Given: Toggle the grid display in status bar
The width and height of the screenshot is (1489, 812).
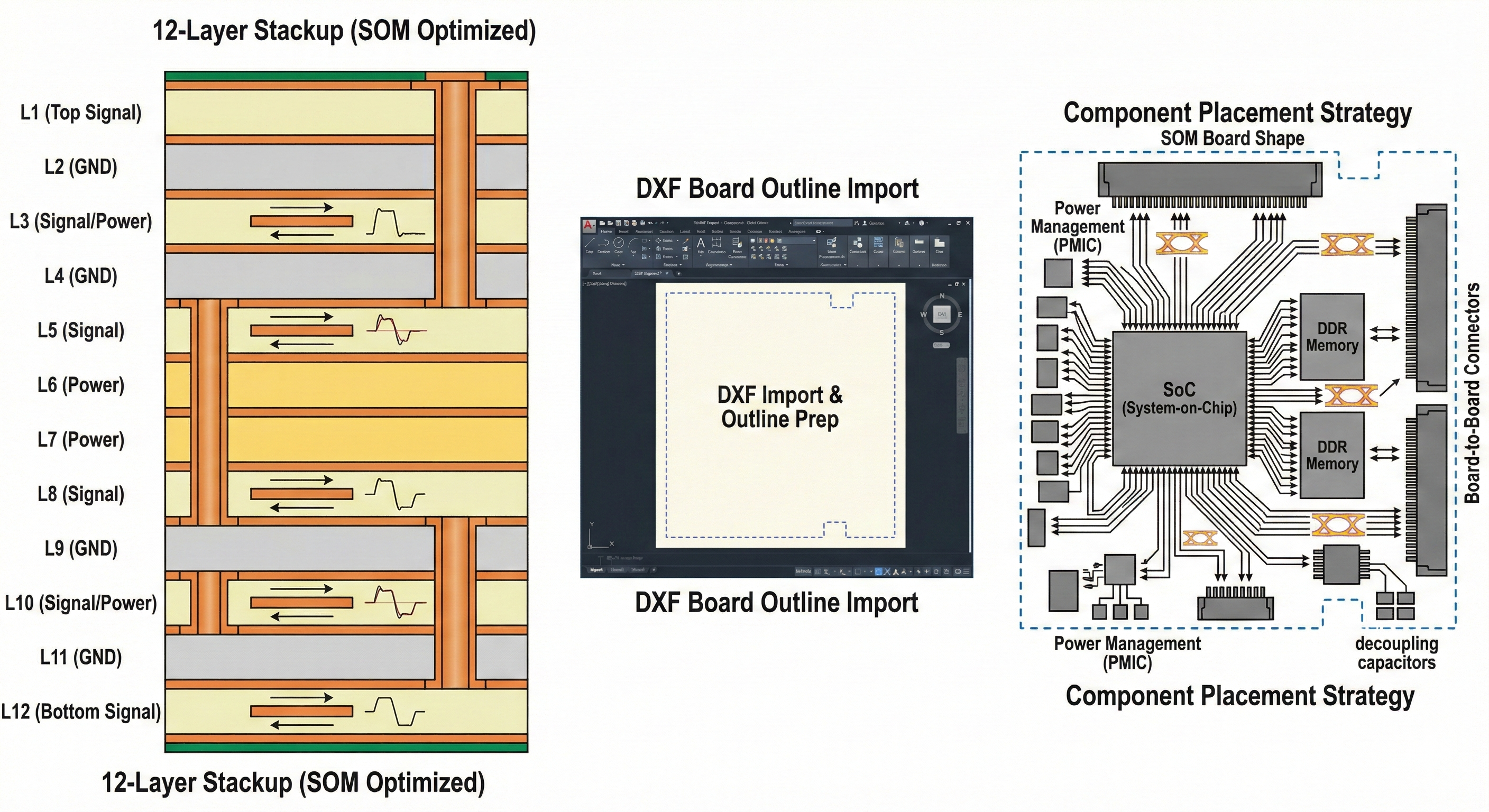Looking at the screenshot, I should [818, 571].
